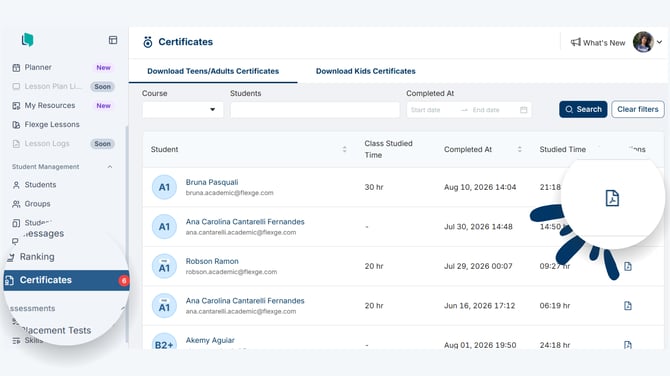Click the My Resources icon

tap(16, 106)
